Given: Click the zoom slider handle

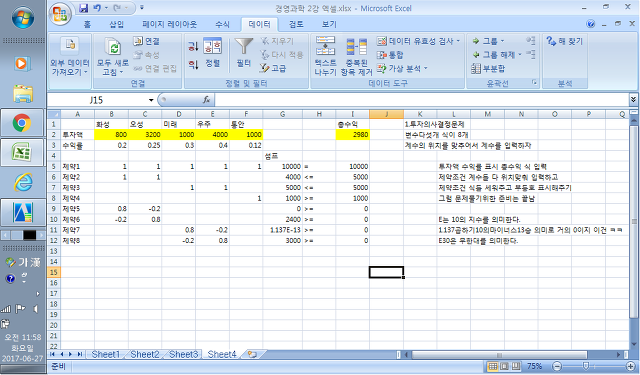Looking at the screenshot, I should (x=586, y=366).
